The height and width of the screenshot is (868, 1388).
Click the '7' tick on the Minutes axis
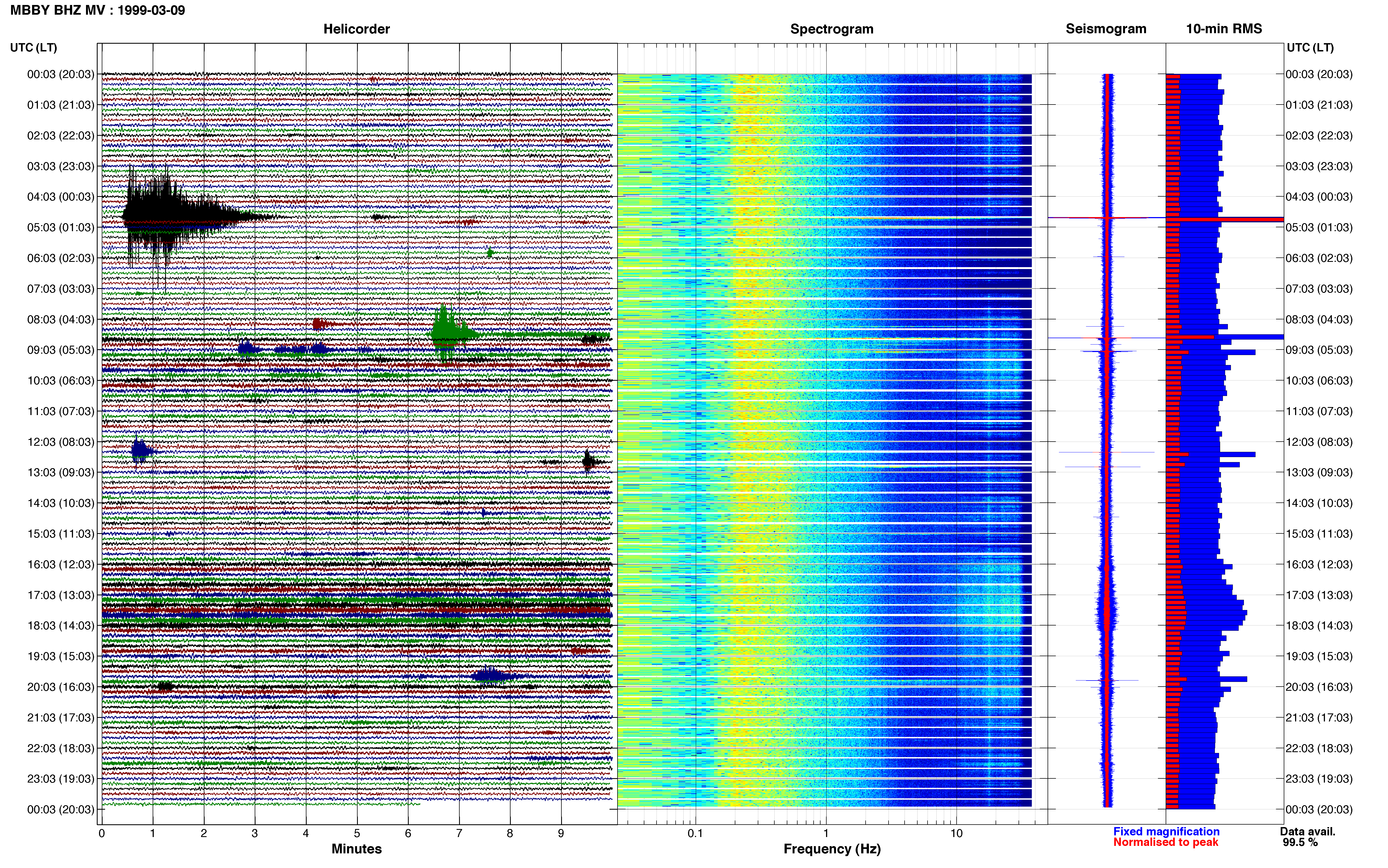tap(459, 833)
